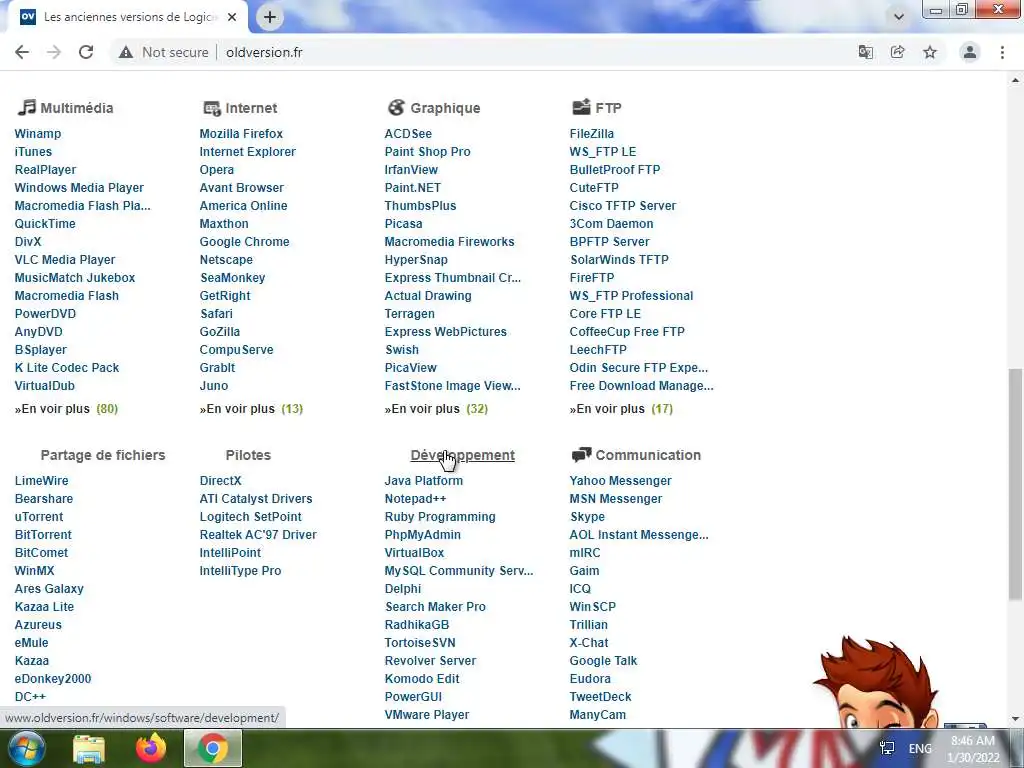
Task: Open the Macromedia Fireworks link
Action: (x=449, y=242)
